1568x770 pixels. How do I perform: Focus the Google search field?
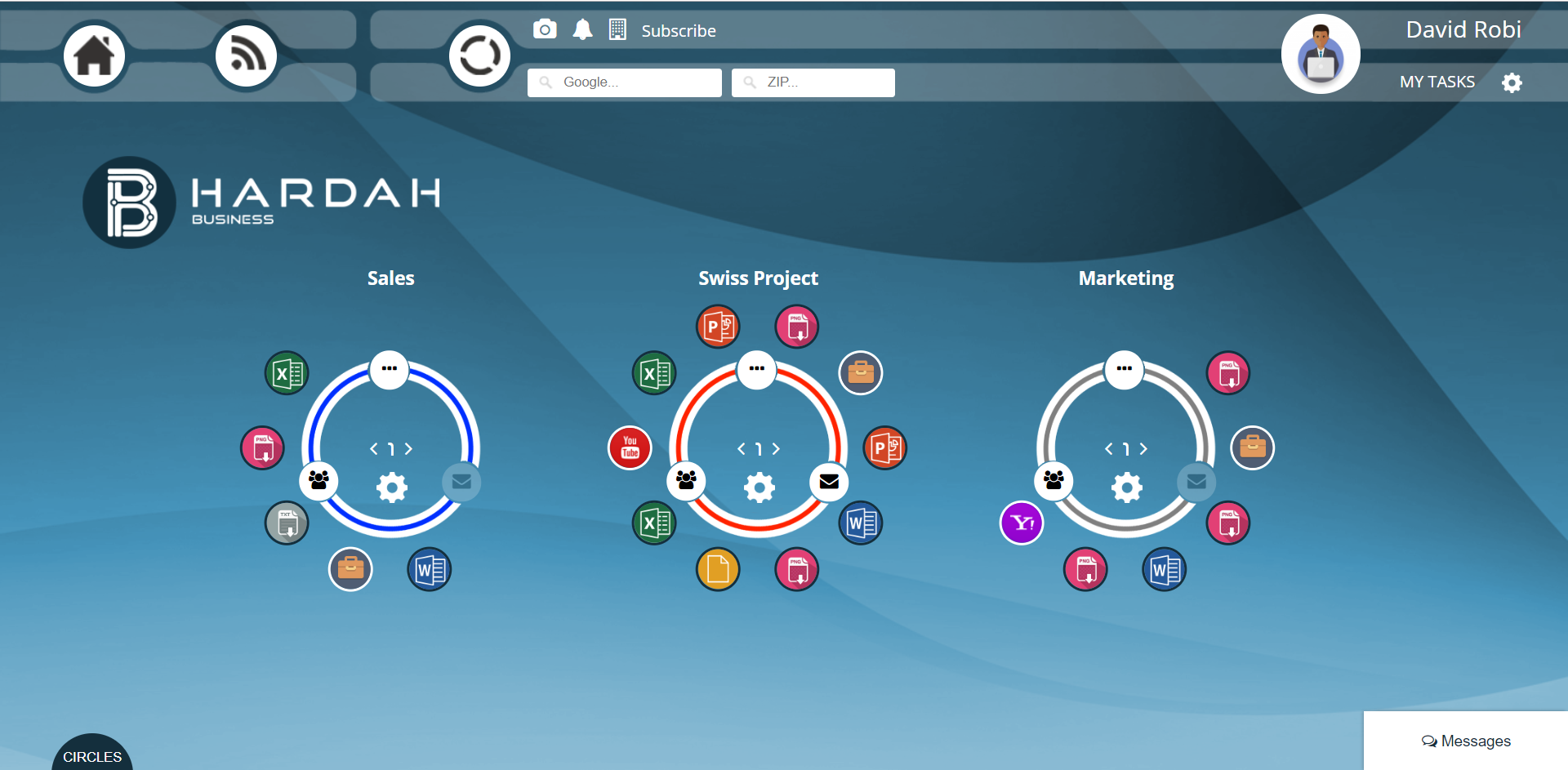(x=625, y=82)
